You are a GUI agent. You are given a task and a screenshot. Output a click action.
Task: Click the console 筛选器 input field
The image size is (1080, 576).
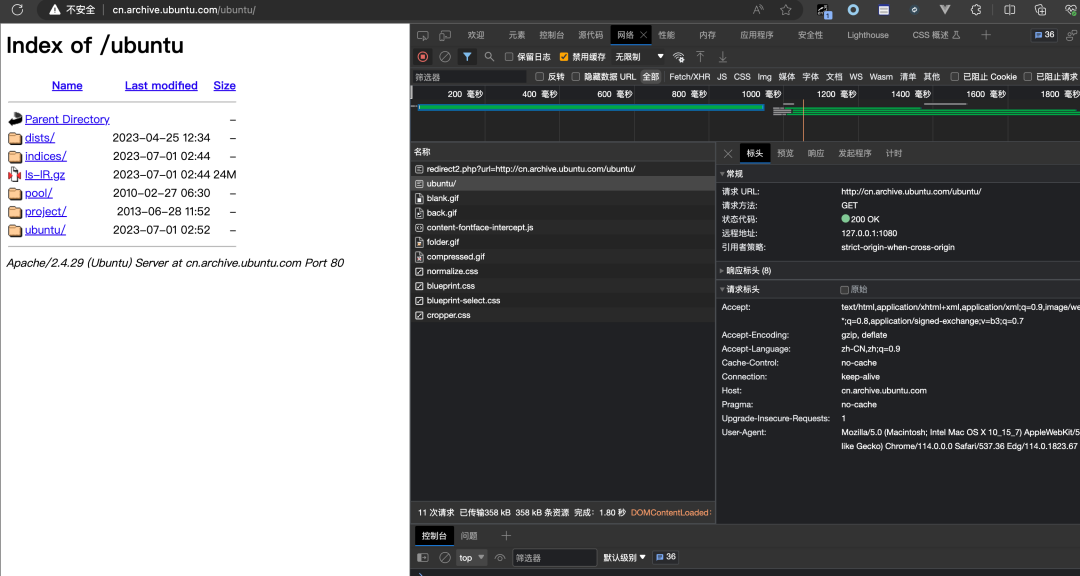[x=554, y=557]
